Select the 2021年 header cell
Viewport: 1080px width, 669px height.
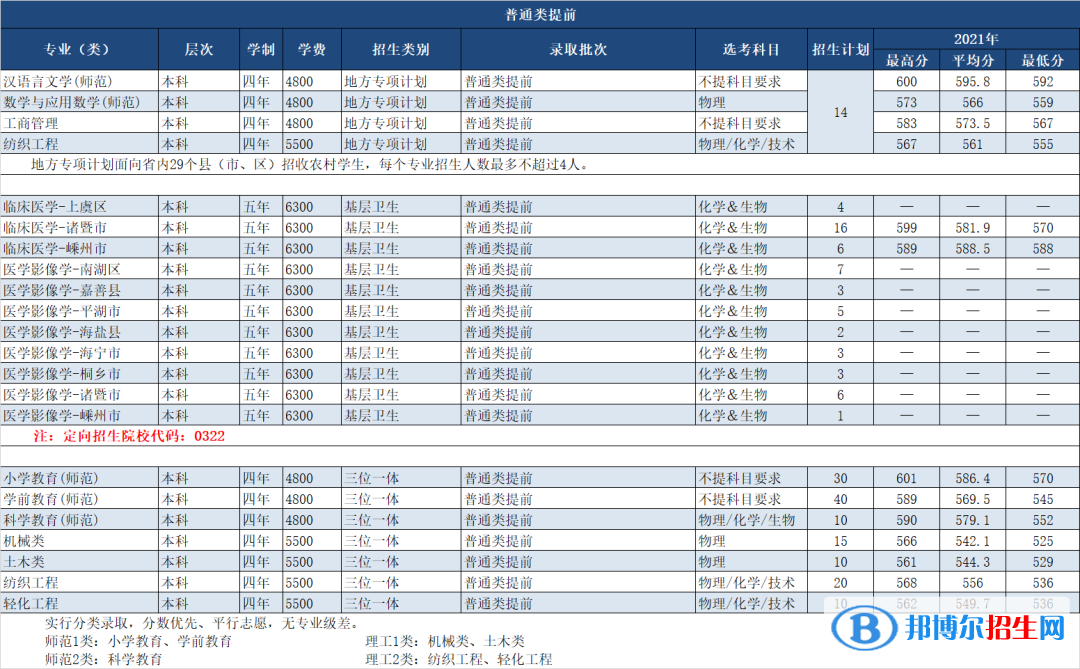(x=976, y=39)
